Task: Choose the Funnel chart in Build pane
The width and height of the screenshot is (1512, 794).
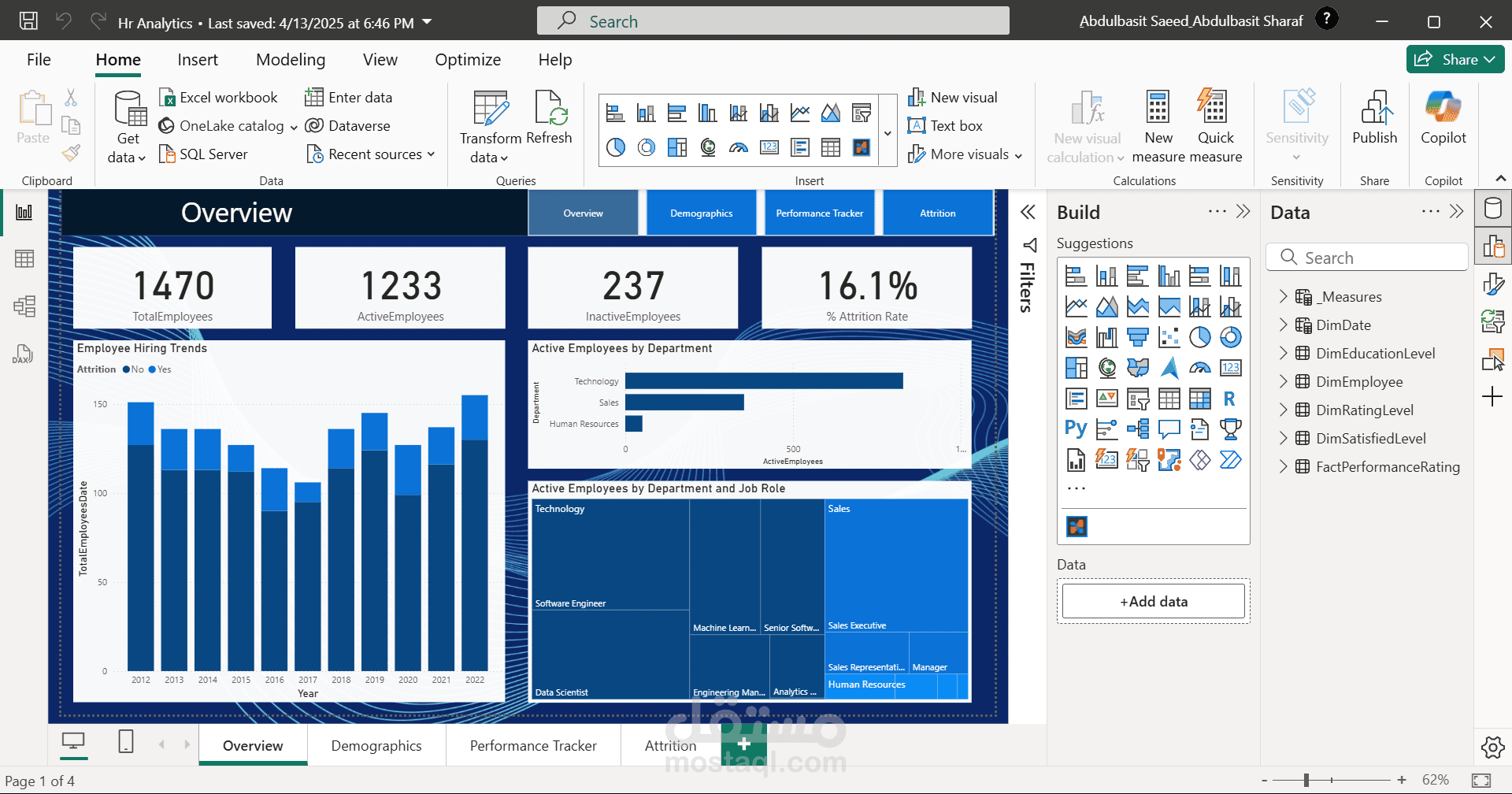Action: (x=1137, y=337)
